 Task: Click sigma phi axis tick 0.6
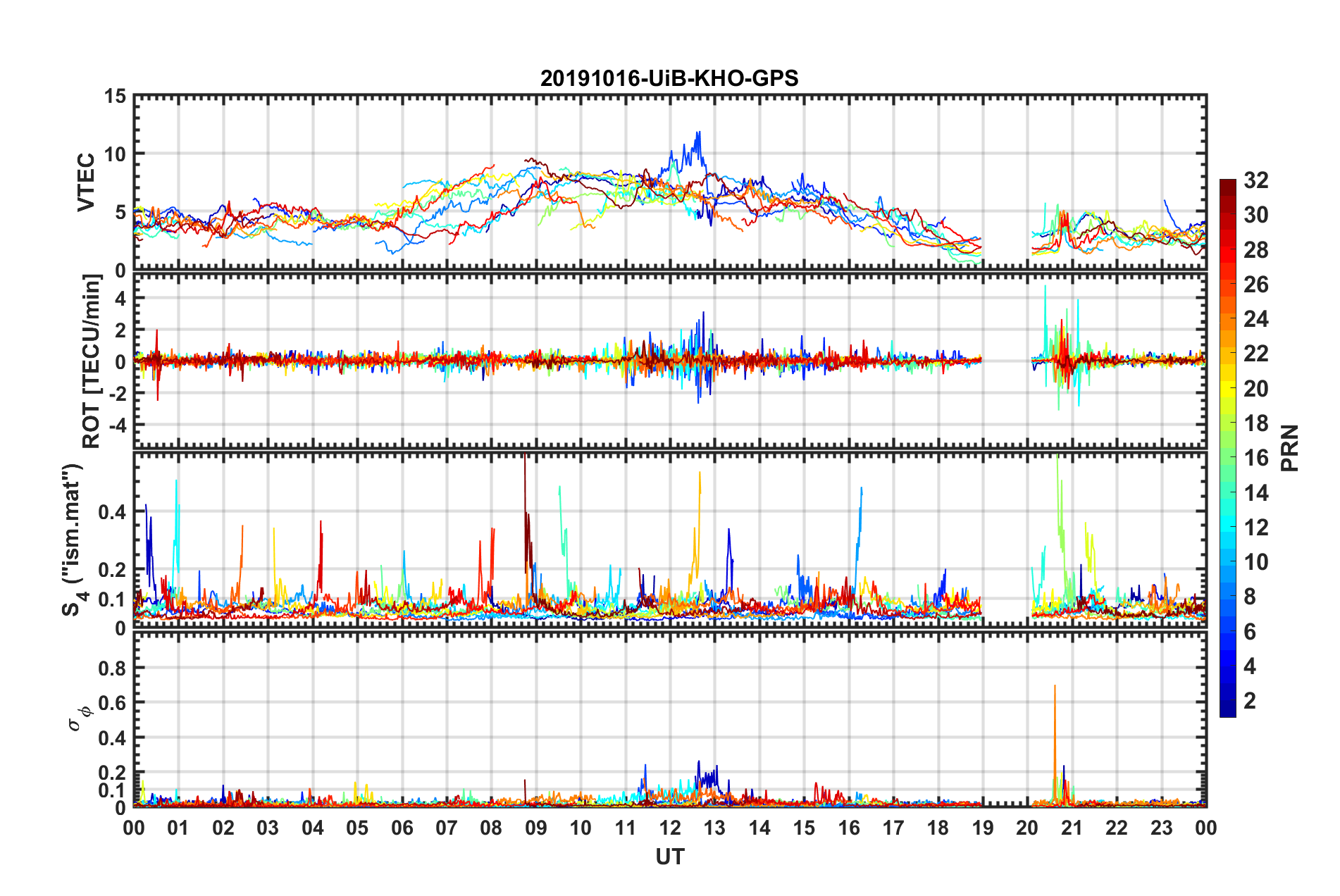point(113,703)
